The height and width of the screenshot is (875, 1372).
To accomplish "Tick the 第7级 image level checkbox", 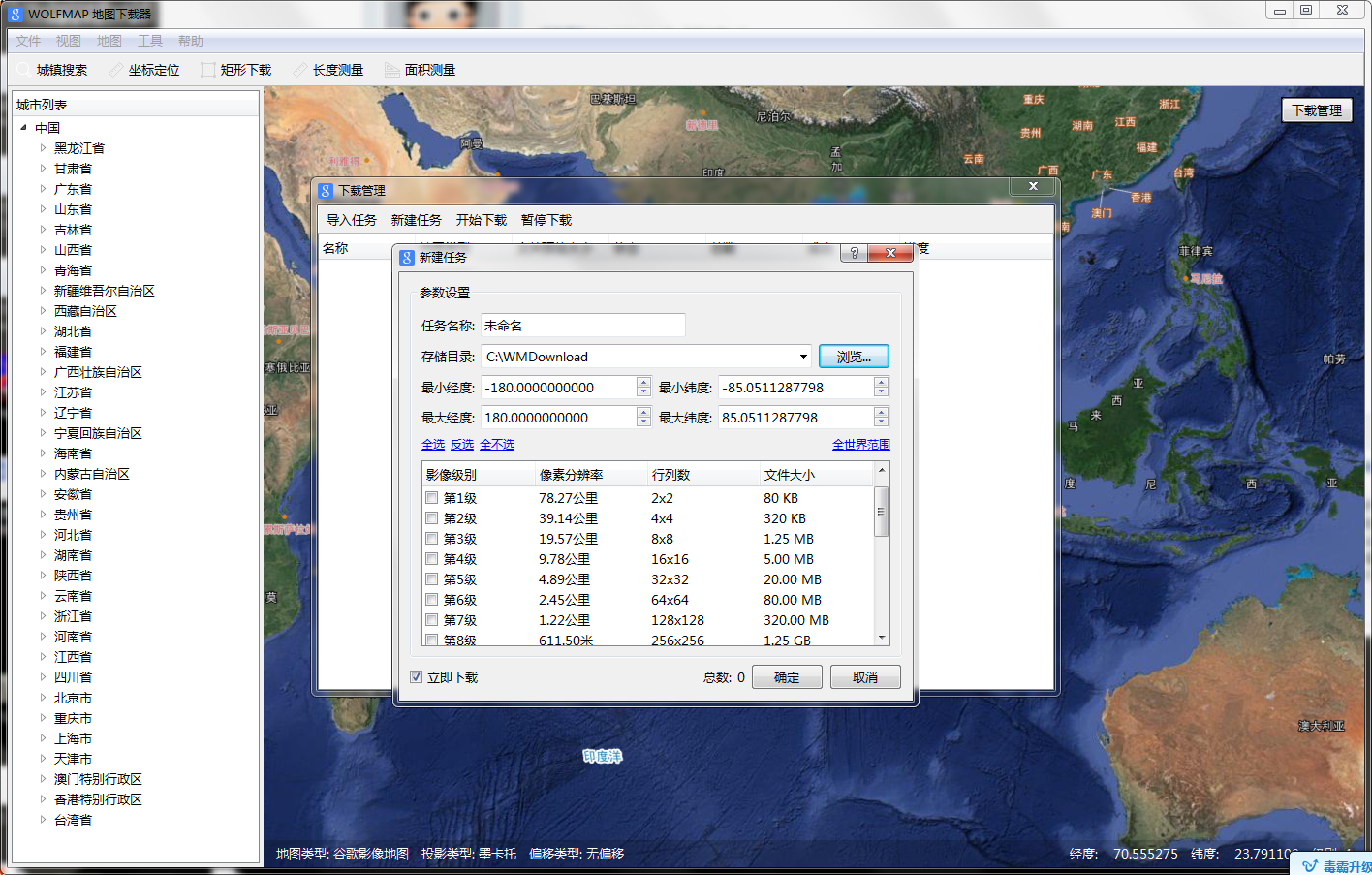I will pos(432,620).
